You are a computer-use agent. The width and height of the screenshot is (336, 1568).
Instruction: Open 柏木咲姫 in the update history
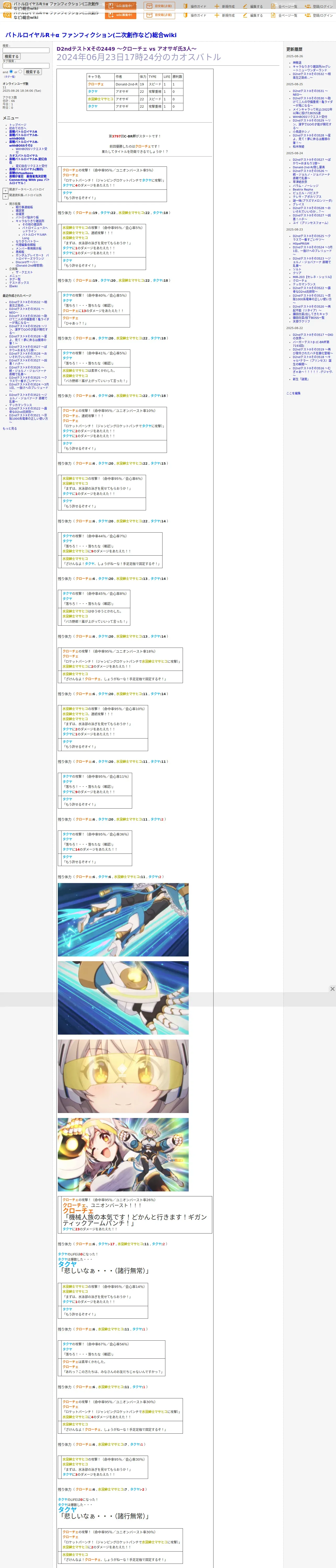[x=298, y=146]
